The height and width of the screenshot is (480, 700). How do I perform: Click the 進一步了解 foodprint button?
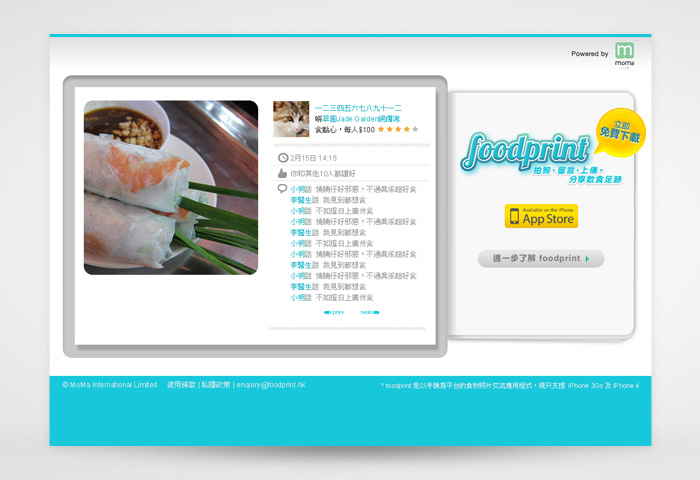(x=541, y=259)
